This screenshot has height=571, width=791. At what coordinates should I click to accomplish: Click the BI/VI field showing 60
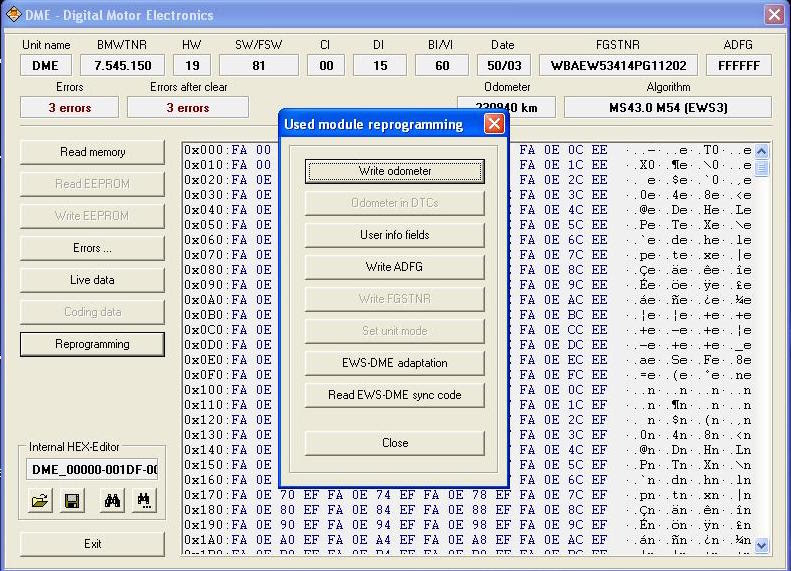pos(442,66)
